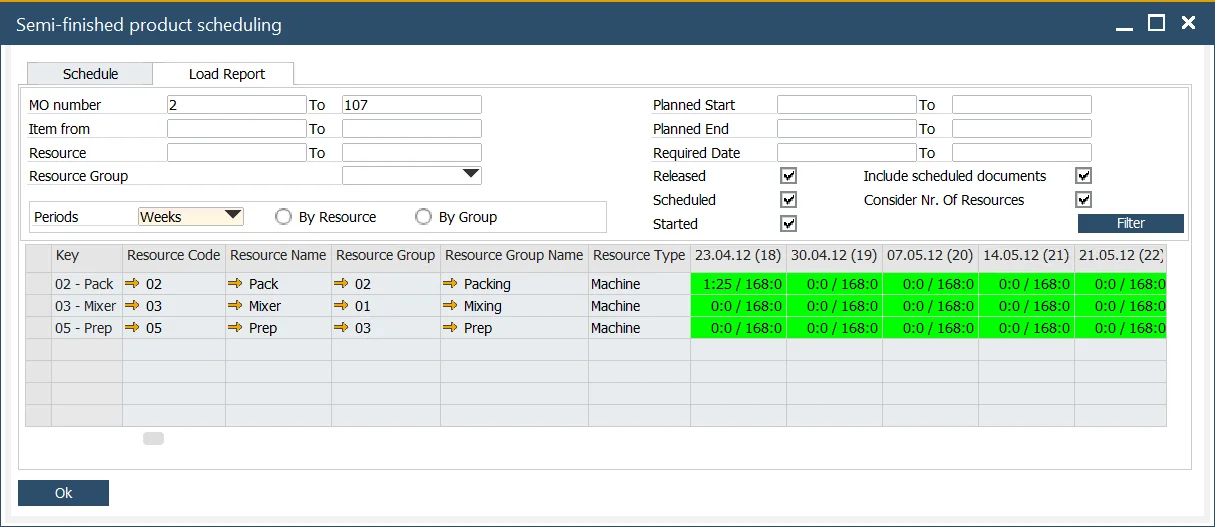Choose the By Group radio option
Viewport: 1215px width, 527px height.
pos(423,217)
